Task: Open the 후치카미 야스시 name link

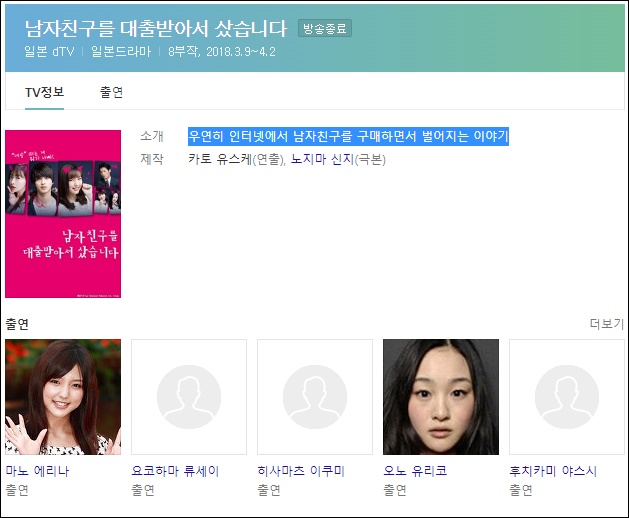Action: pos(553,470)
